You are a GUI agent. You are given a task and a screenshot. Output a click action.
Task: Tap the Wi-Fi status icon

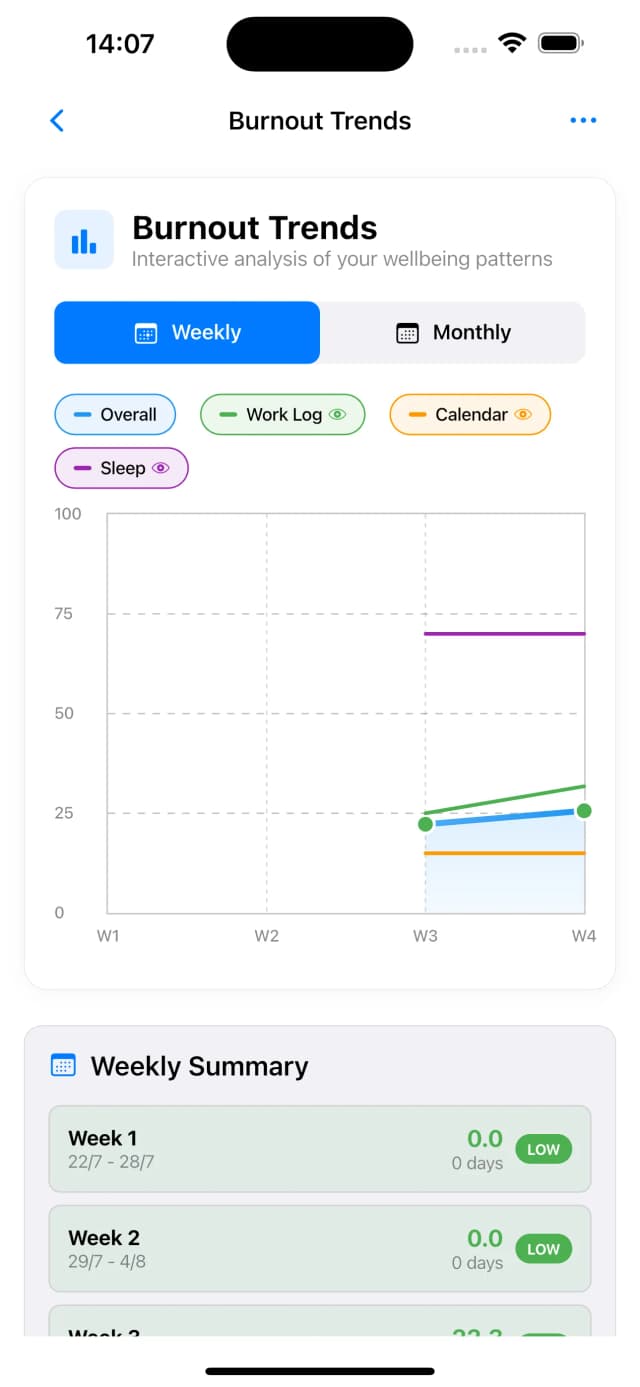point(513,44)
